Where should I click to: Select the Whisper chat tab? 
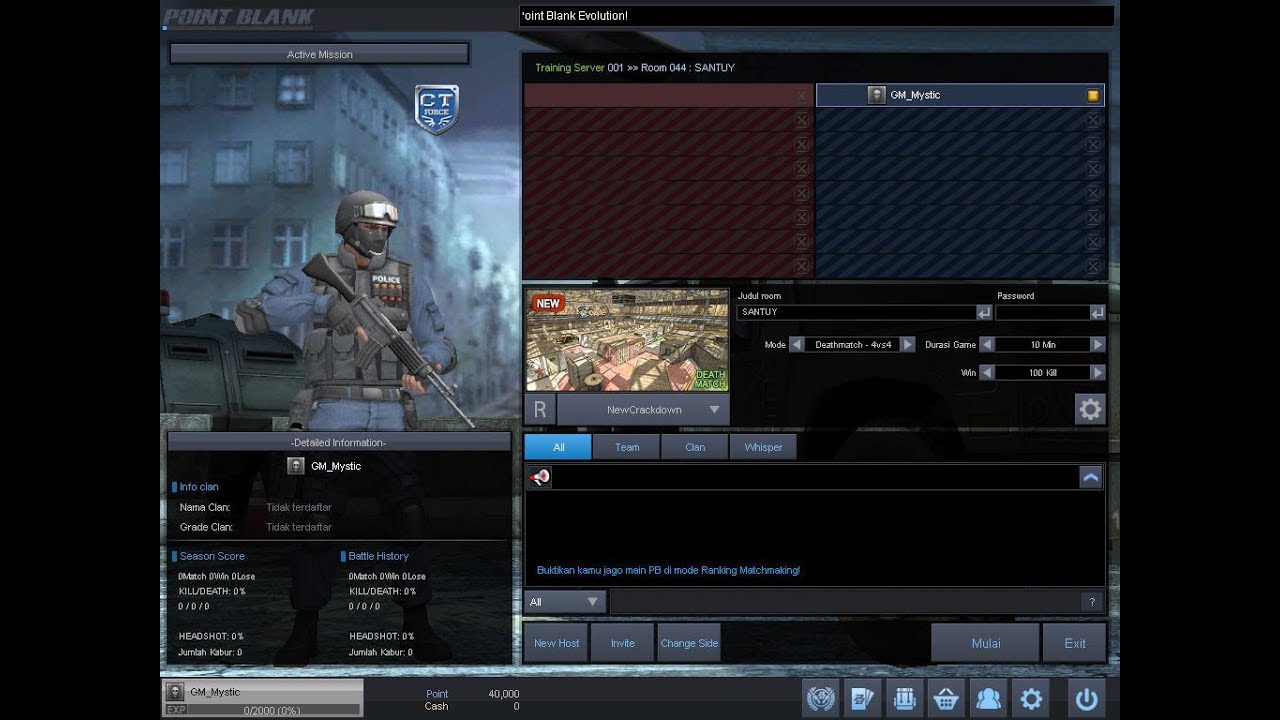click(x=763, y=447)
